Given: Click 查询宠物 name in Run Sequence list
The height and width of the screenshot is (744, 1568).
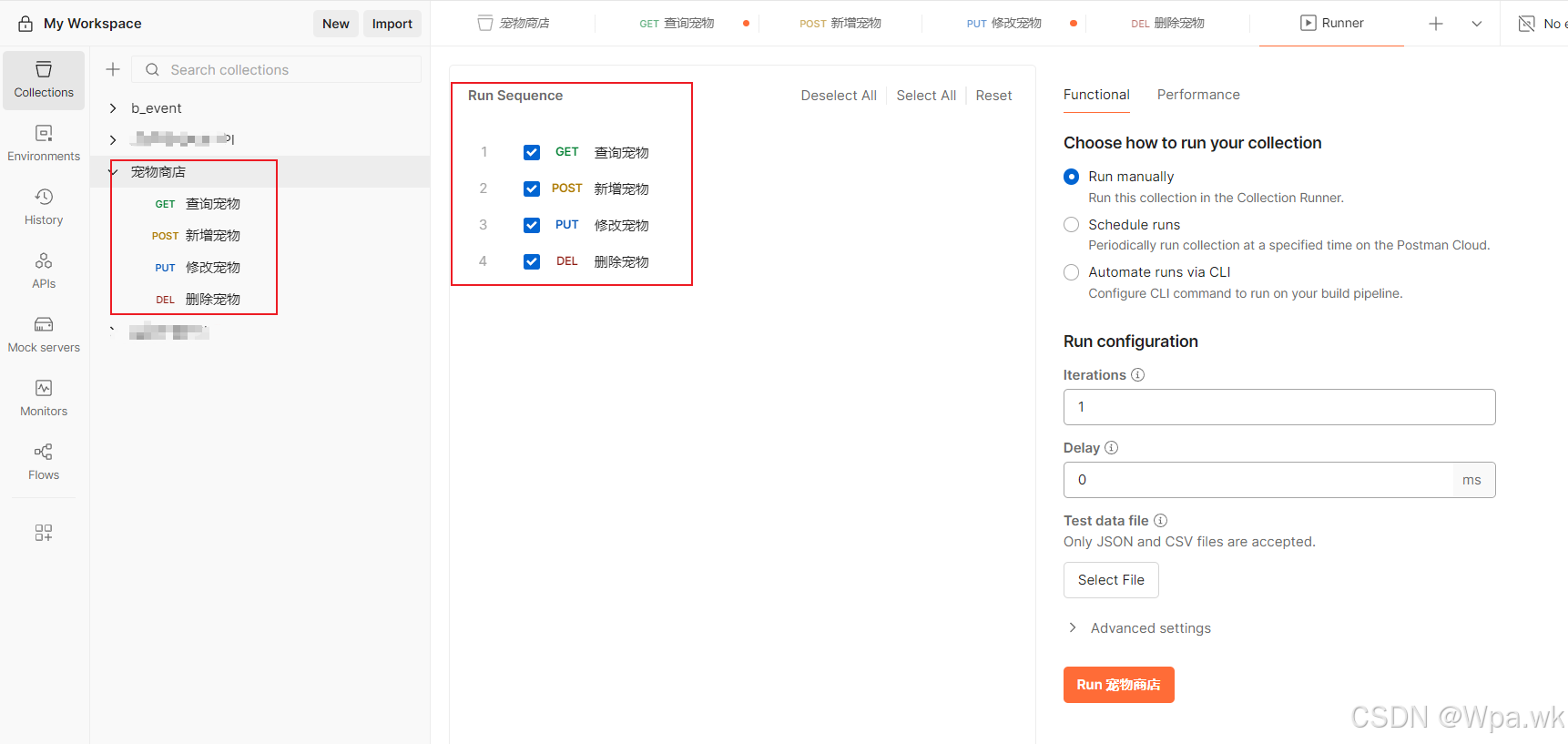Looking at the screenshot, I should click(x=622, y=152).
